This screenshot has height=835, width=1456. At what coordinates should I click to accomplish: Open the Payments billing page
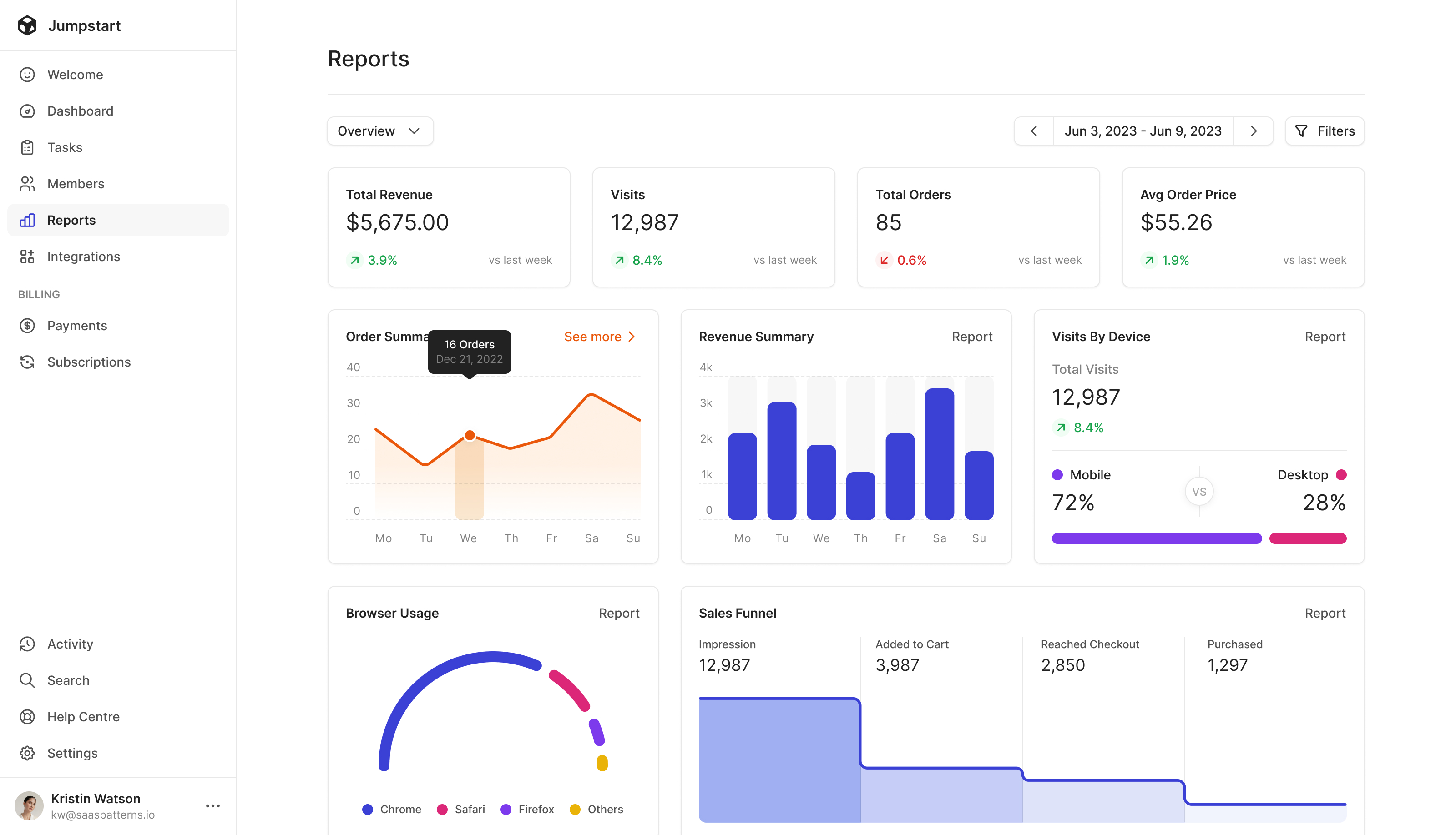118,326
